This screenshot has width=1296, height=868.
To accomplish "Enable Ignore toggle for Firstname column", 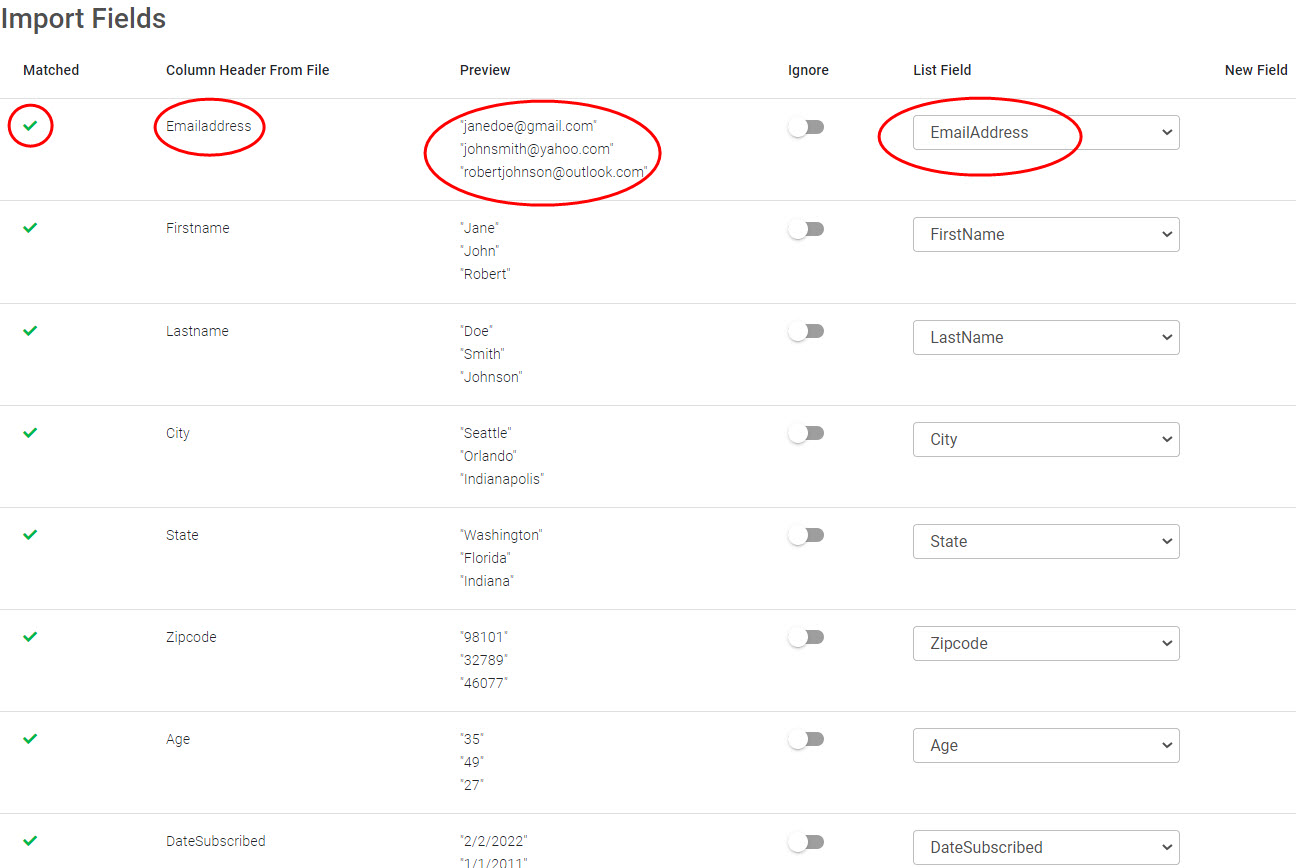I will 806,229.
